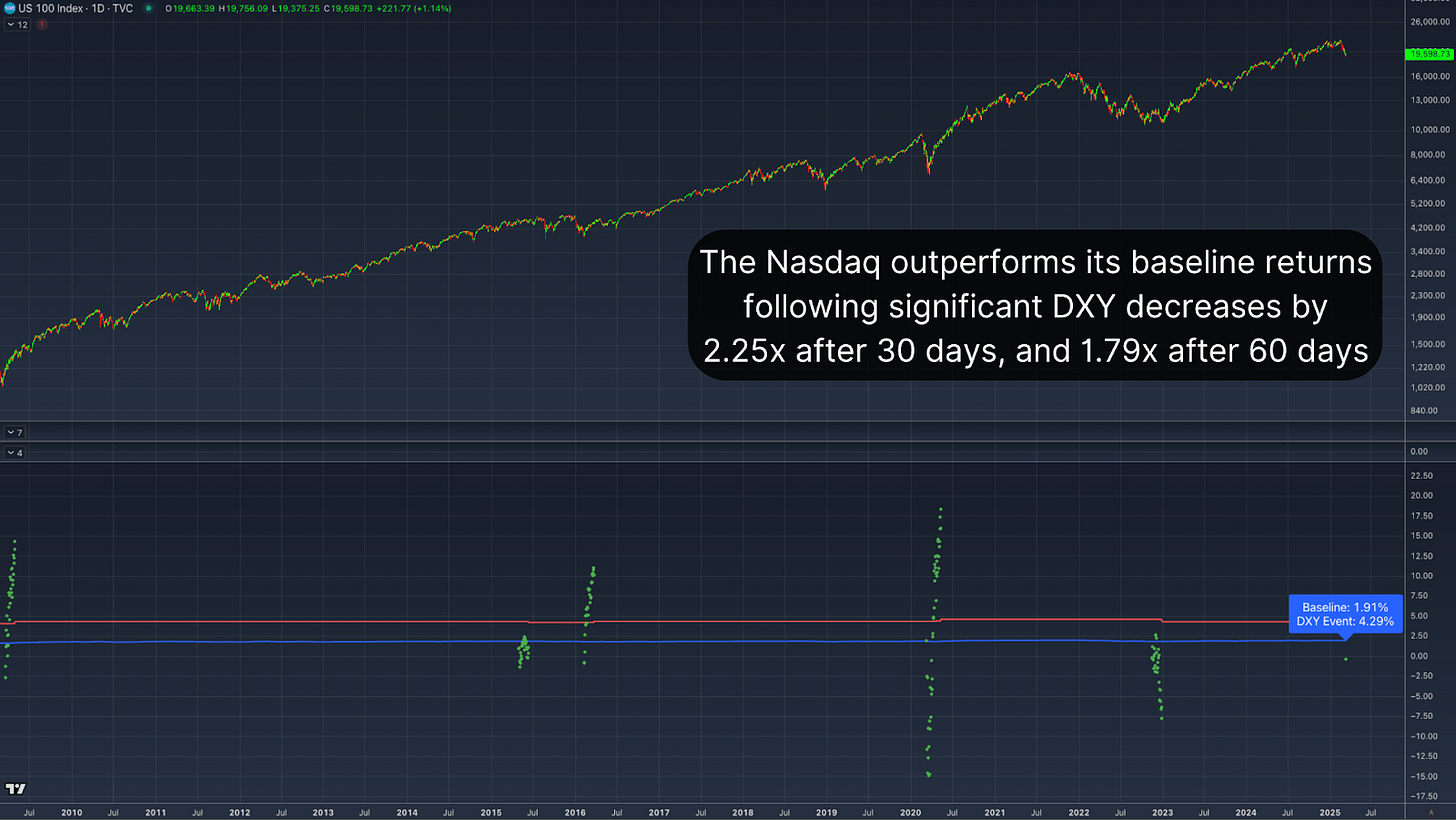
Task: Click the green market status indicator dot
Action: tap(148, 8)
